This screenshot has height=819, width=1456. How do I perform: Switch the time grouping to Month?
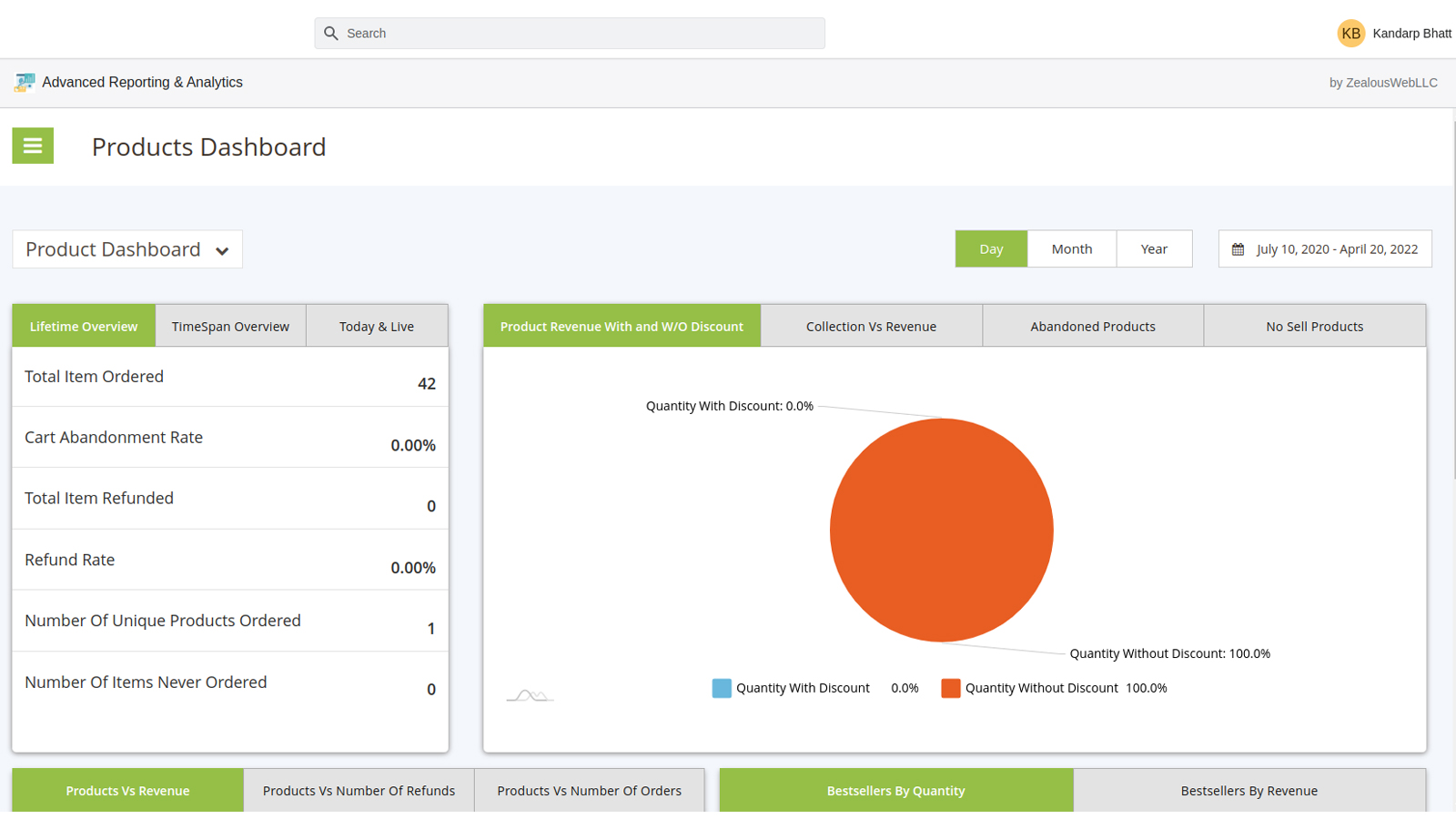(1071, 249)
